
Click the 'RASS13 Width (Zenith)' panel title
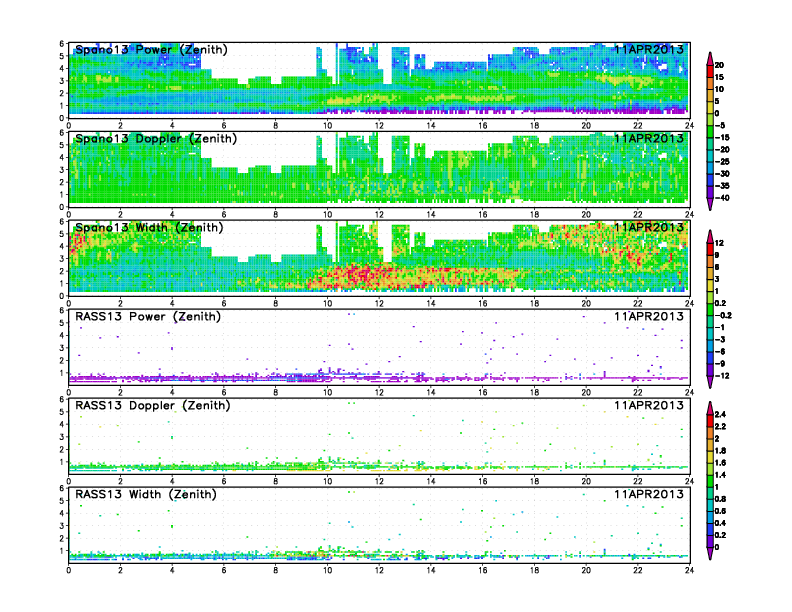145,494
